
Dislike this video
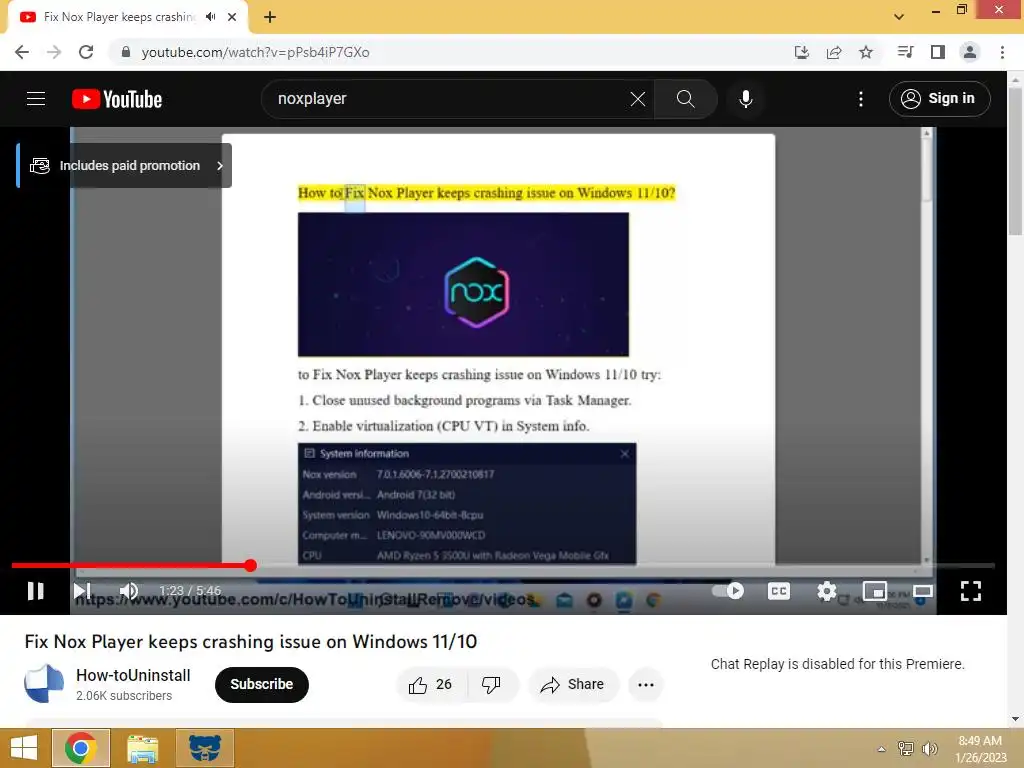(491, 684)
